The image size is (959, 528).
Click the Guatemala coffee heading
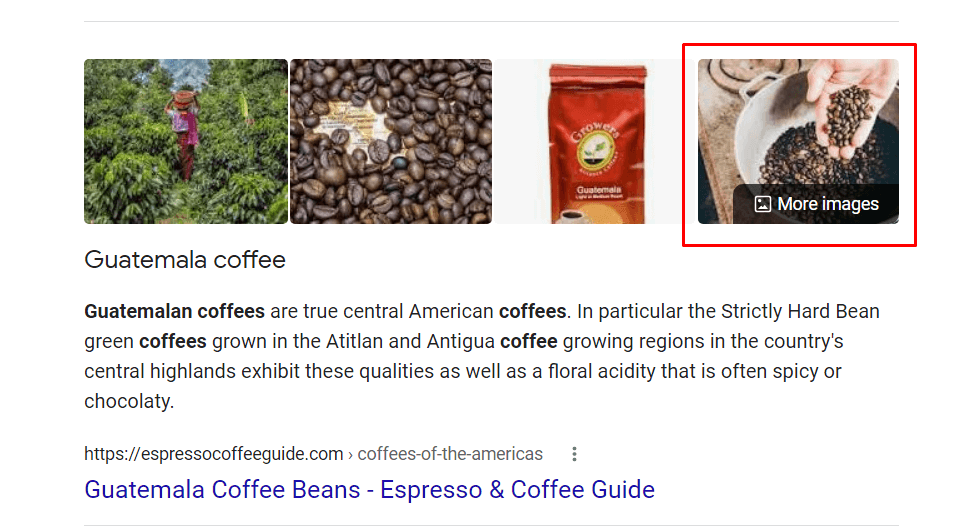[x=185, y=259]
